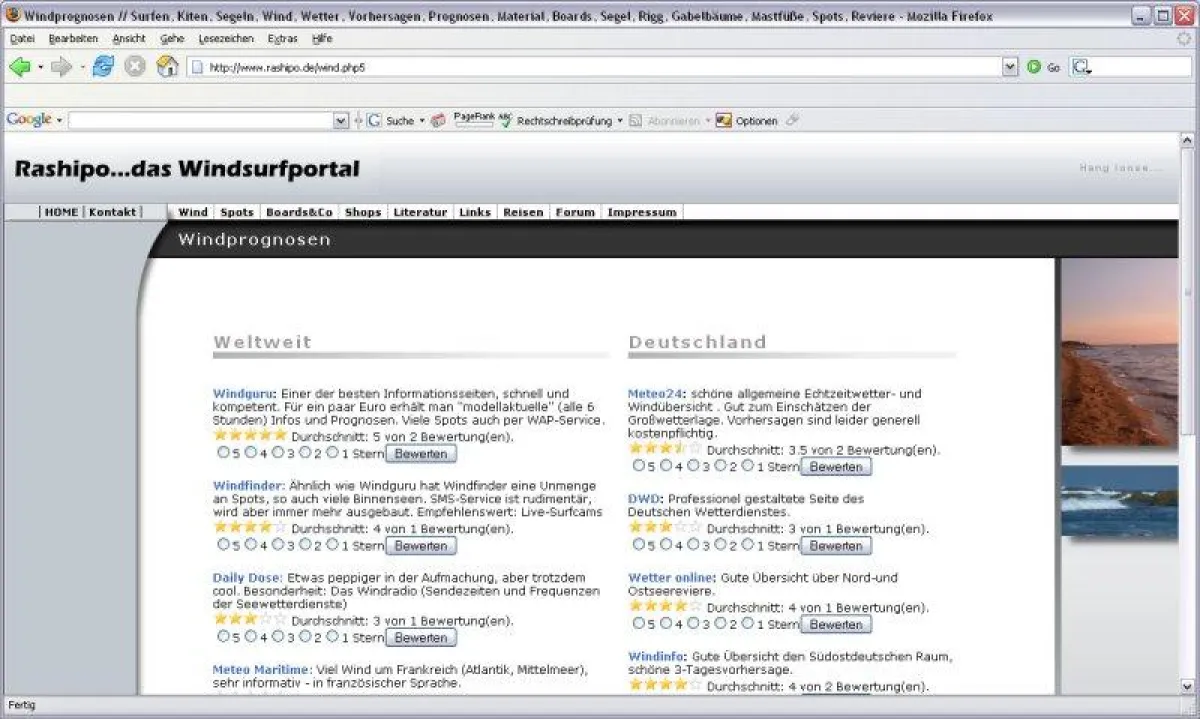Click the green Go arrow
Screen dimensions: 1200x719
click(x=1033, y=67)
